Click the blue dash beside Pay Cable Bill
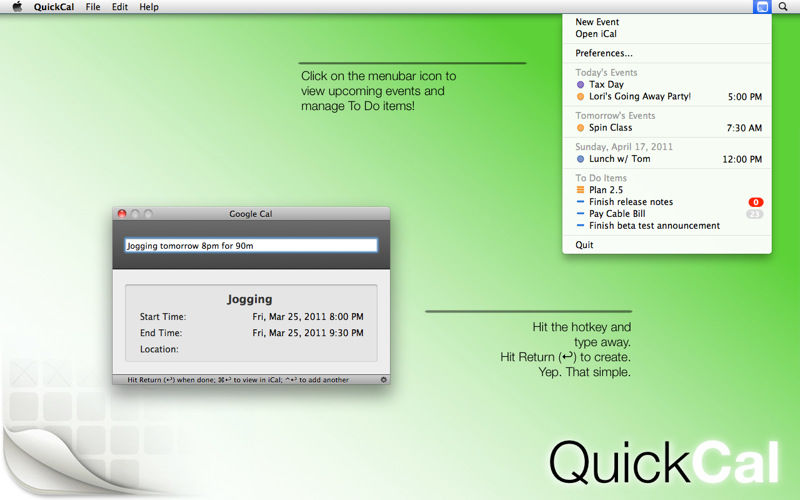 pos(580,214)
